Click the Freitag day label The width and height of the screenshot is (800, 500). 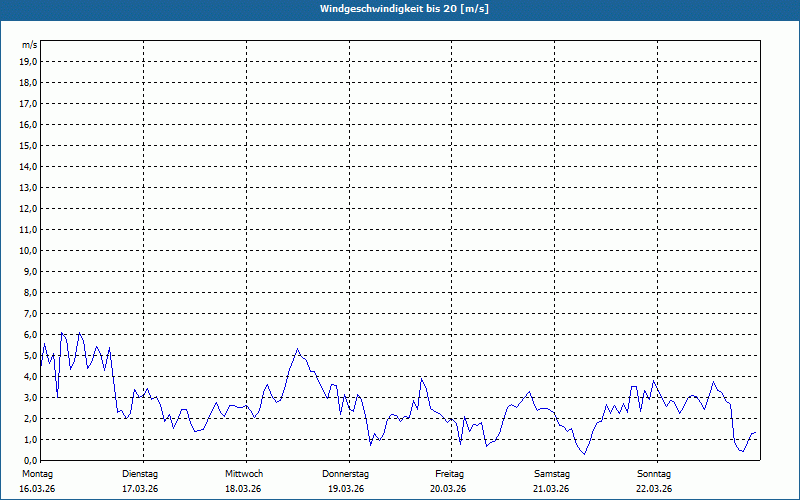[450, 473]
